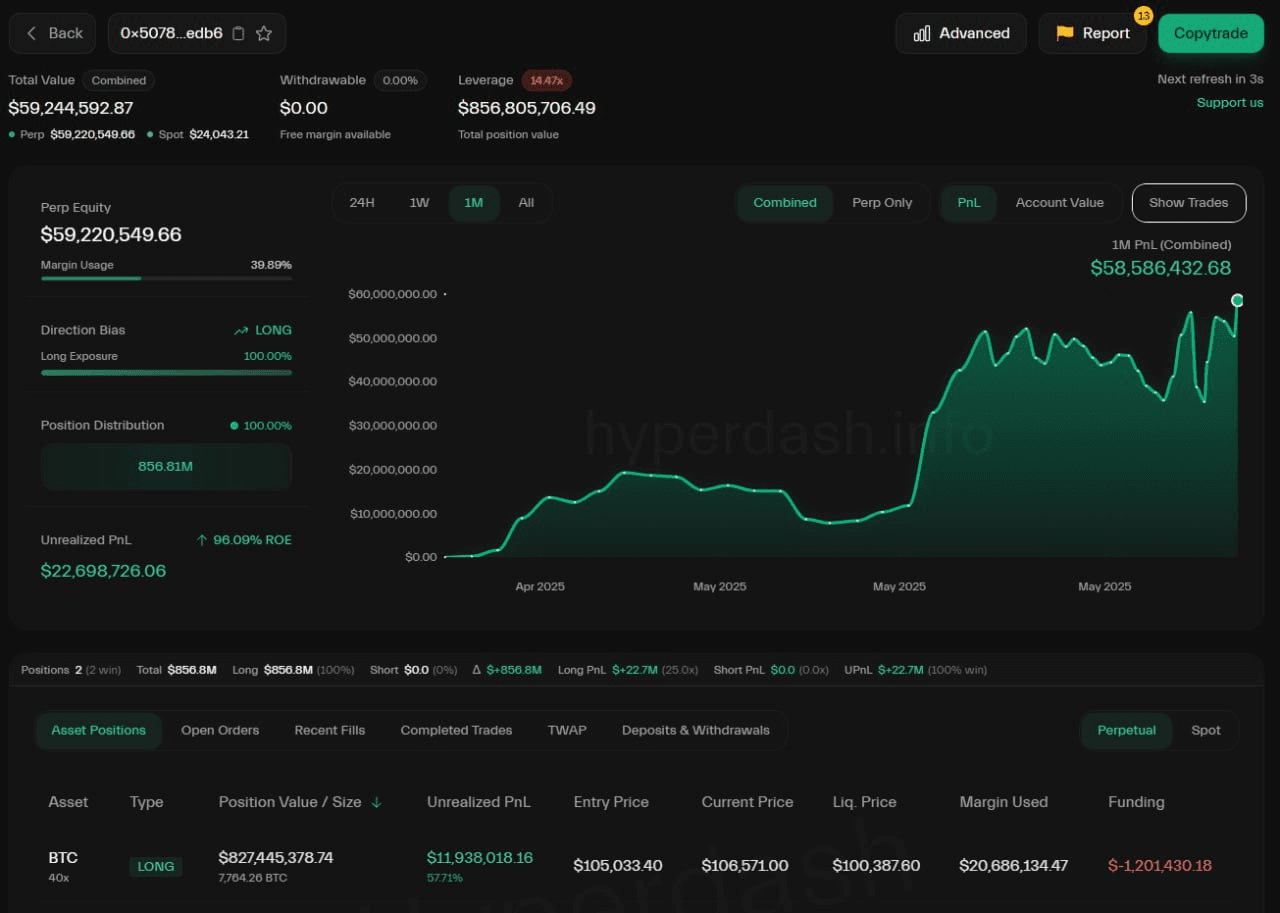This screenshot has height=913, width=1280.
Task: Open the Open Orders tab
Action: coord(220,730)
